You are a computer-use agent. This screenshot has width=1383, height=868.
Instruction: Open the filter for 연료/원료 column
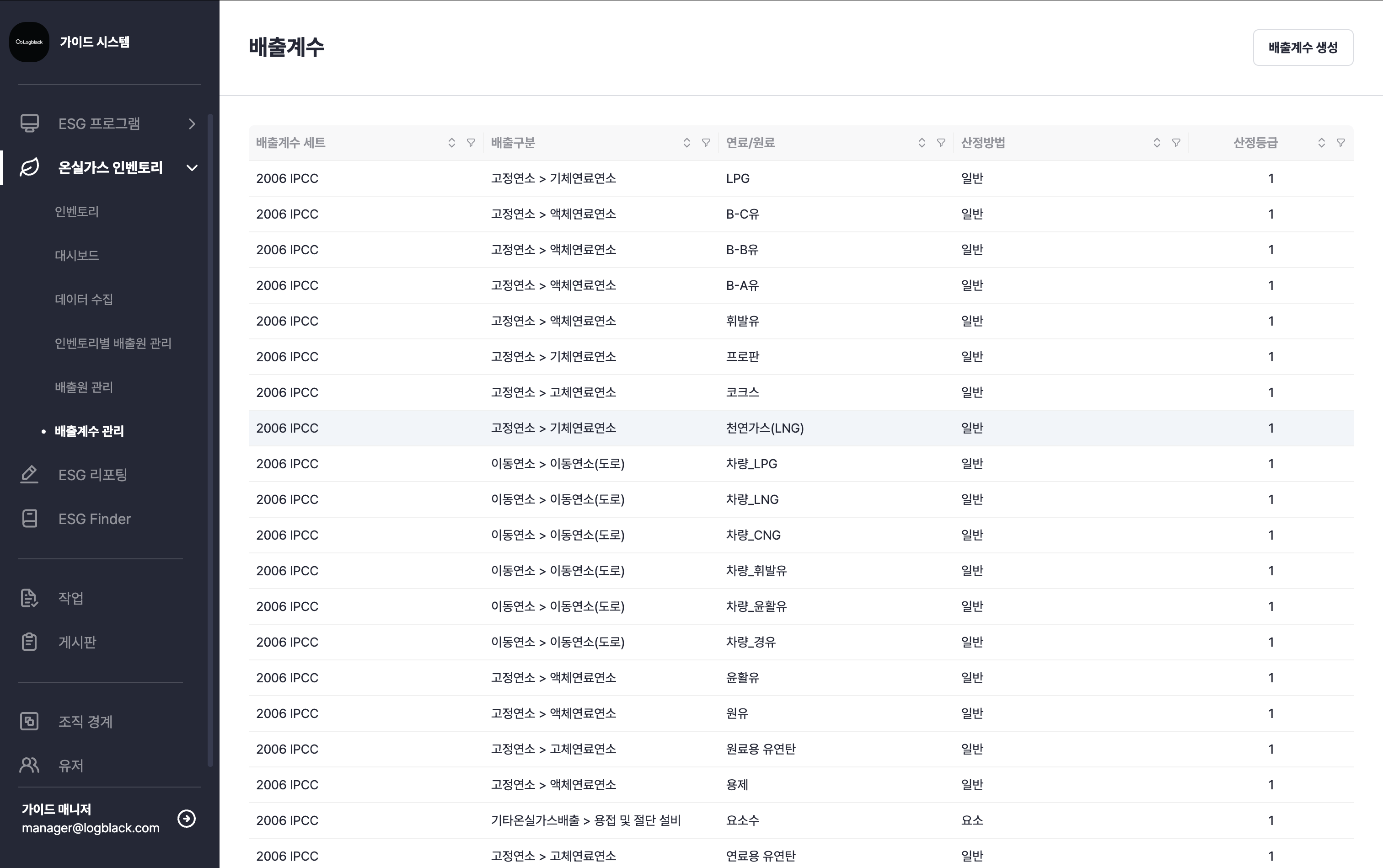click(941, 143)
